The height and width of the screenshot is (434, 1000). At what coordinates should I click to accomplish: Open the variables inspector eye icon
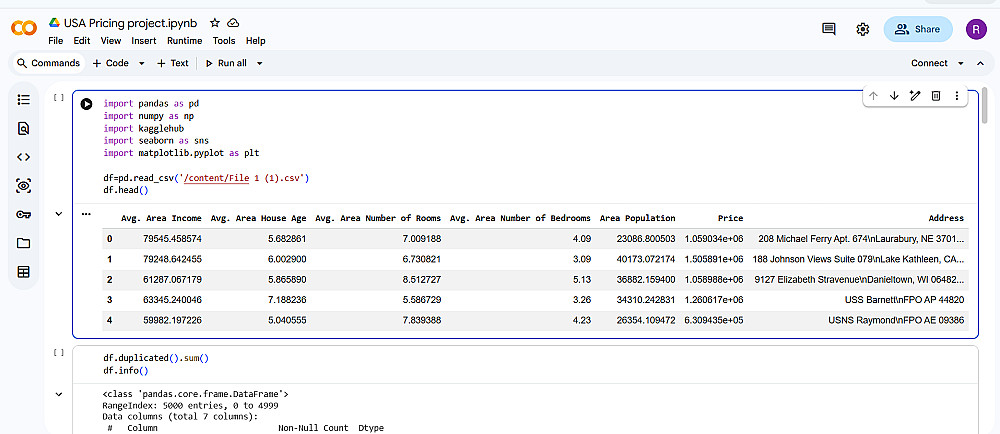(24, 186)
